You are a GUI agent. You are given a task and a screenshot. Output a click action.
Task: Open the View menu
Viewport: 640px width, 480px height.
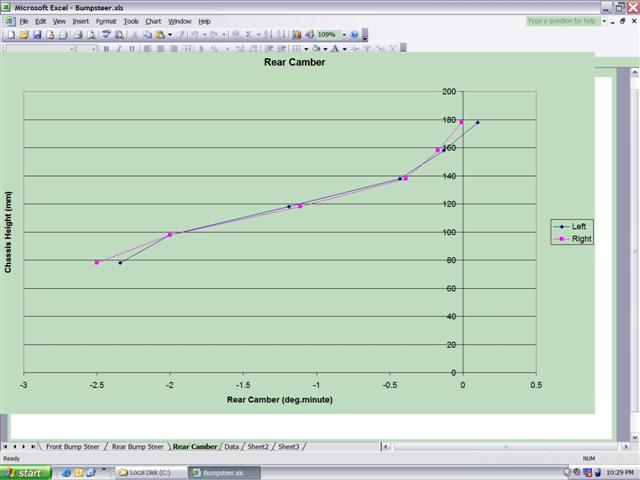(59, 21)
